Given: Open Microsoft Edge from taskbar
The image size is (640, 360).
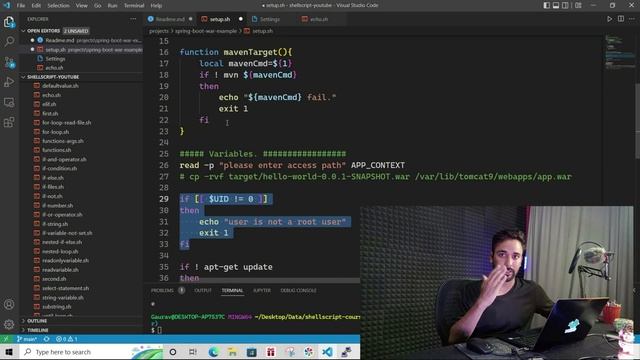Looking at the screenshot, I should tap(213, 352).
